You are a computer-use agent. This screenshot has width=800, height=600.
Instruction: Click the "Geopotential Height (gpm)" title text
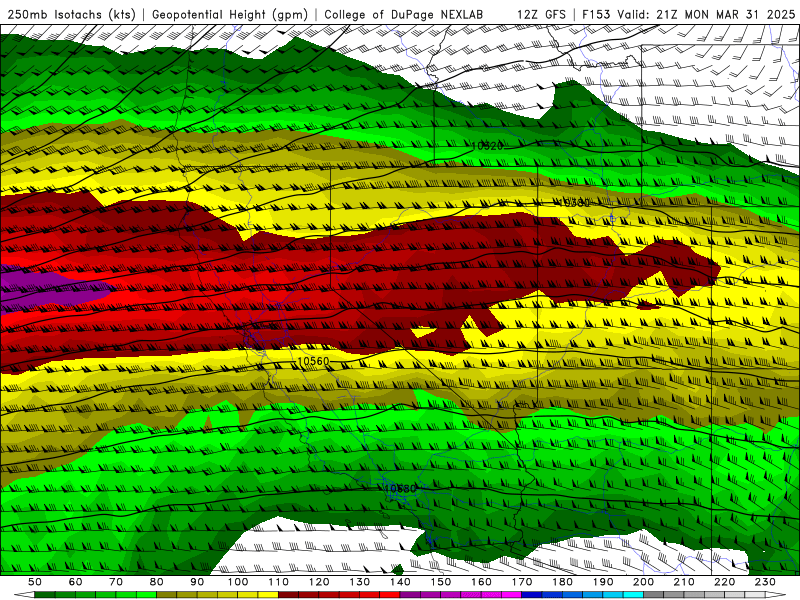click(x=230, y=14)
